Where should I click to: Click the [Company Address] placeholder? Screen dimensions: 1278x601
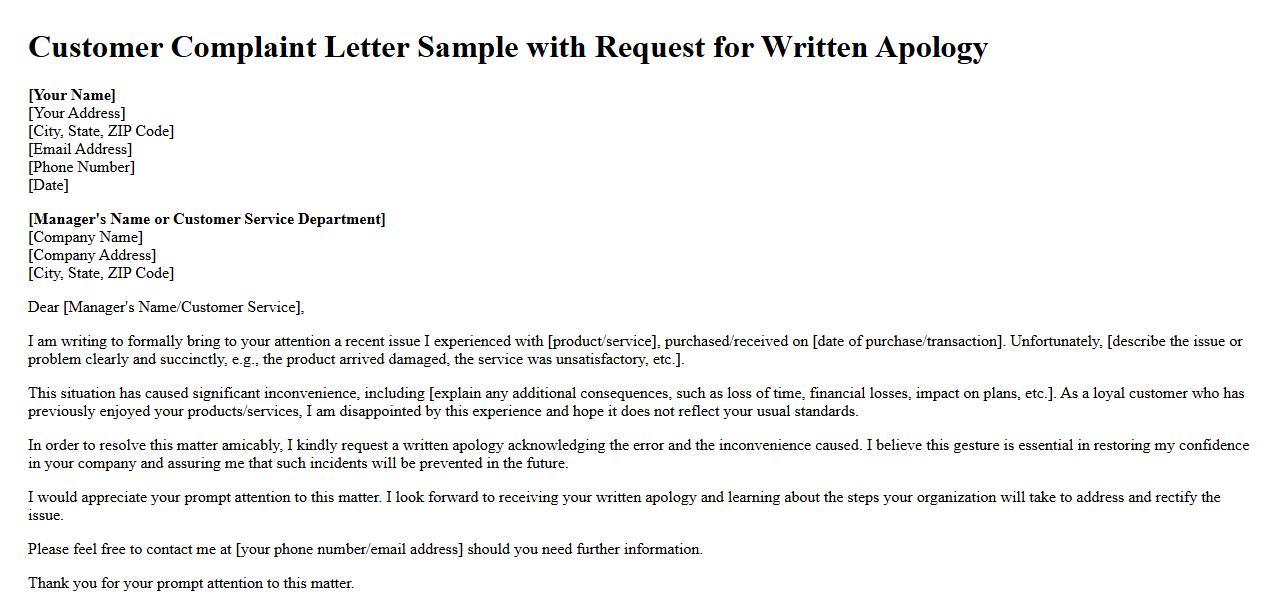click(x=92, y=256)
